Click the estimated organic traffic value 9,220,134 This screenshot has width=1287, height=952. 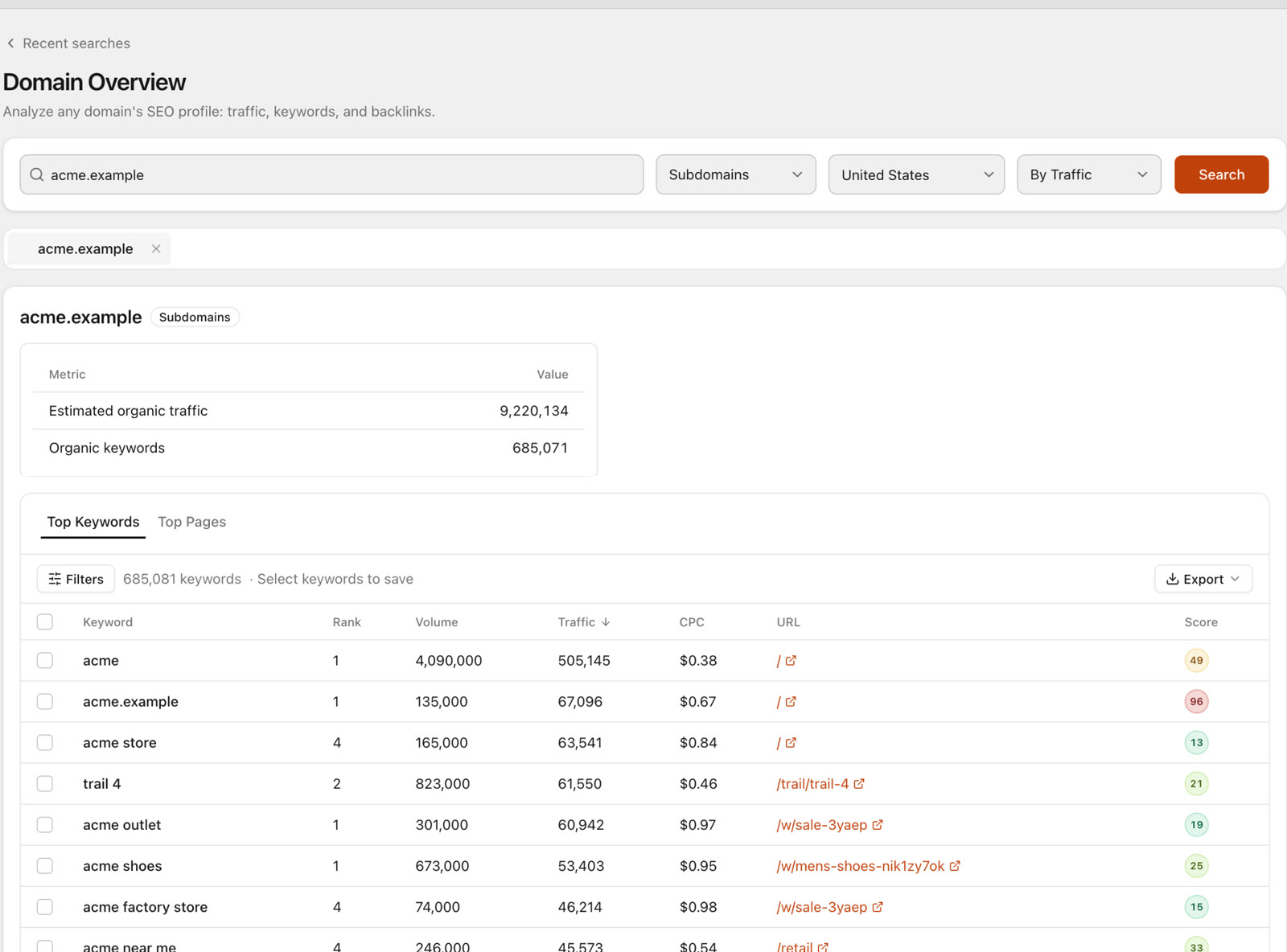click(x=534, y=411)
